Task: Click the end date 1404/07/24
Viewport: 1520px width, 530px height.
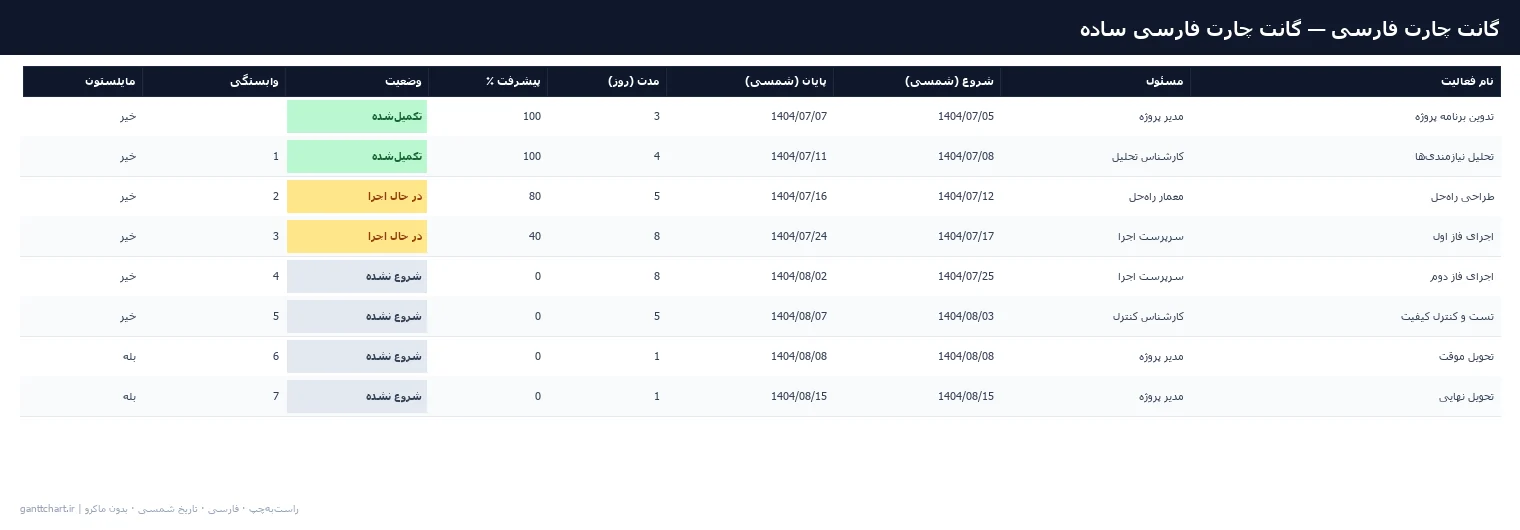Action: 799,237
